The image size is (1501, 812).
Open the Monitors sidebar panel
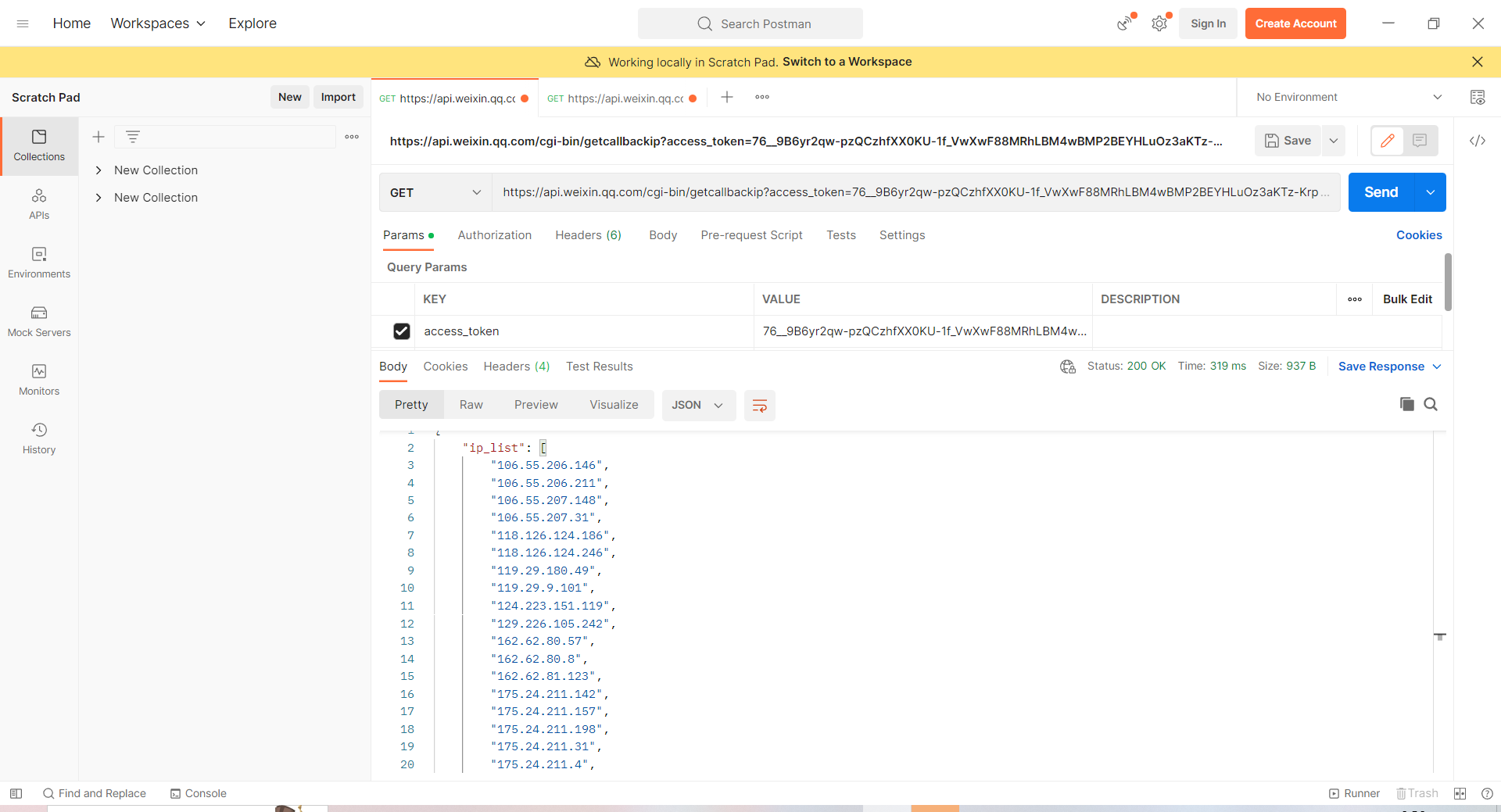point(39,381)
